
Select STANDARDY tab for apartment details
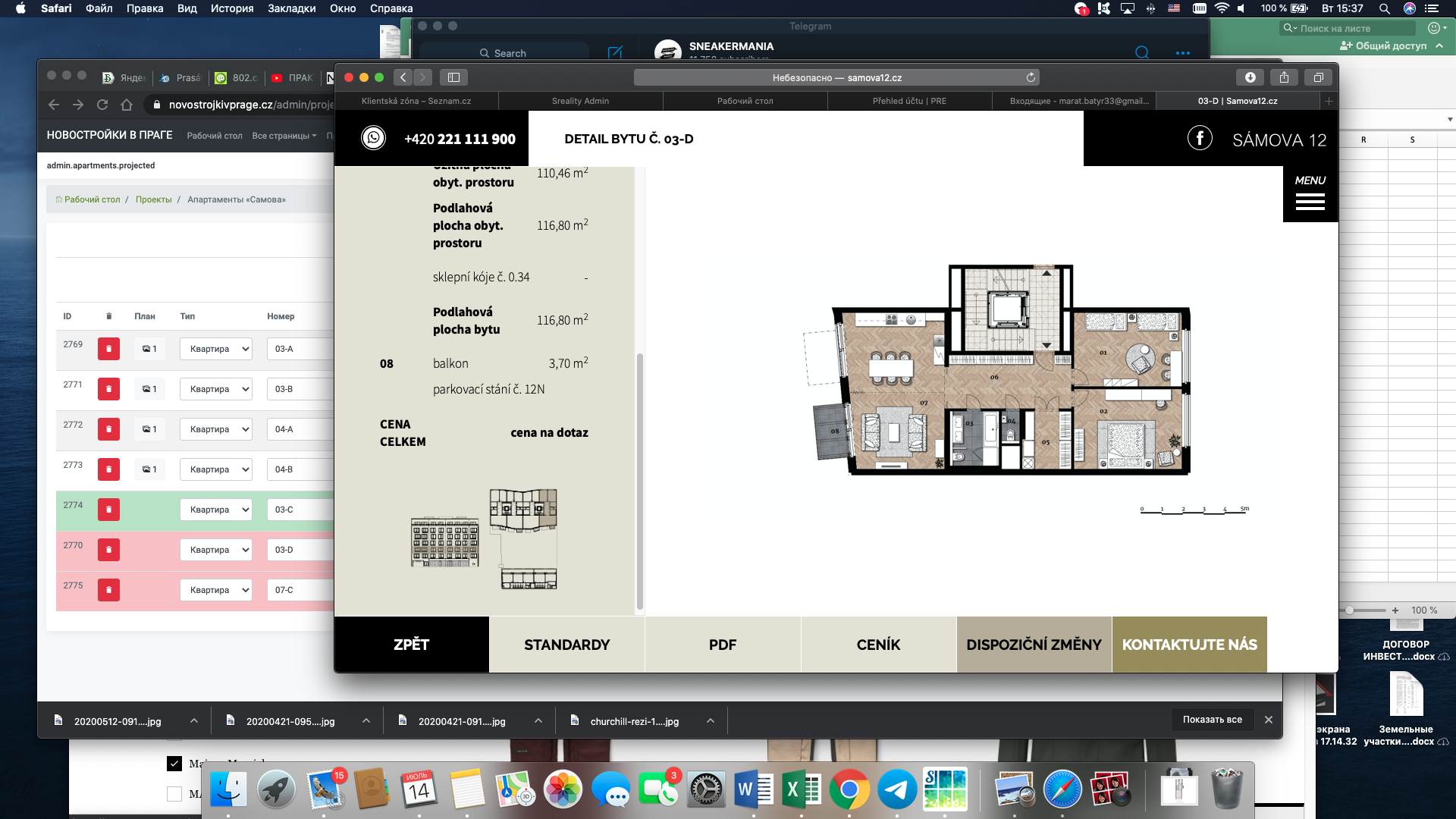567,644
